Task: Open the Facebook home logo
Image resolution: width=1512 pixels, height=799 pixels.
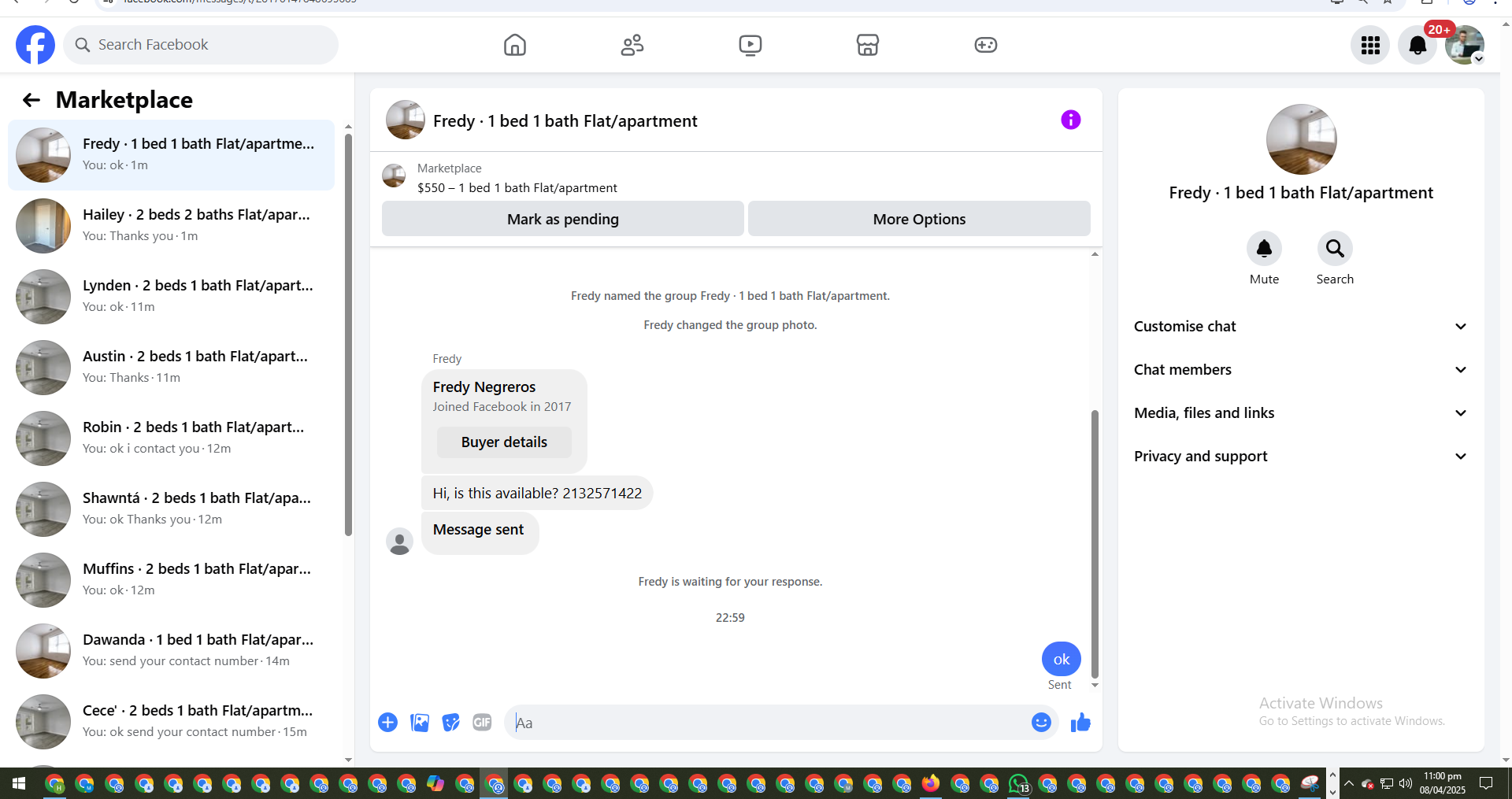Action: click(x=35, y=45)
